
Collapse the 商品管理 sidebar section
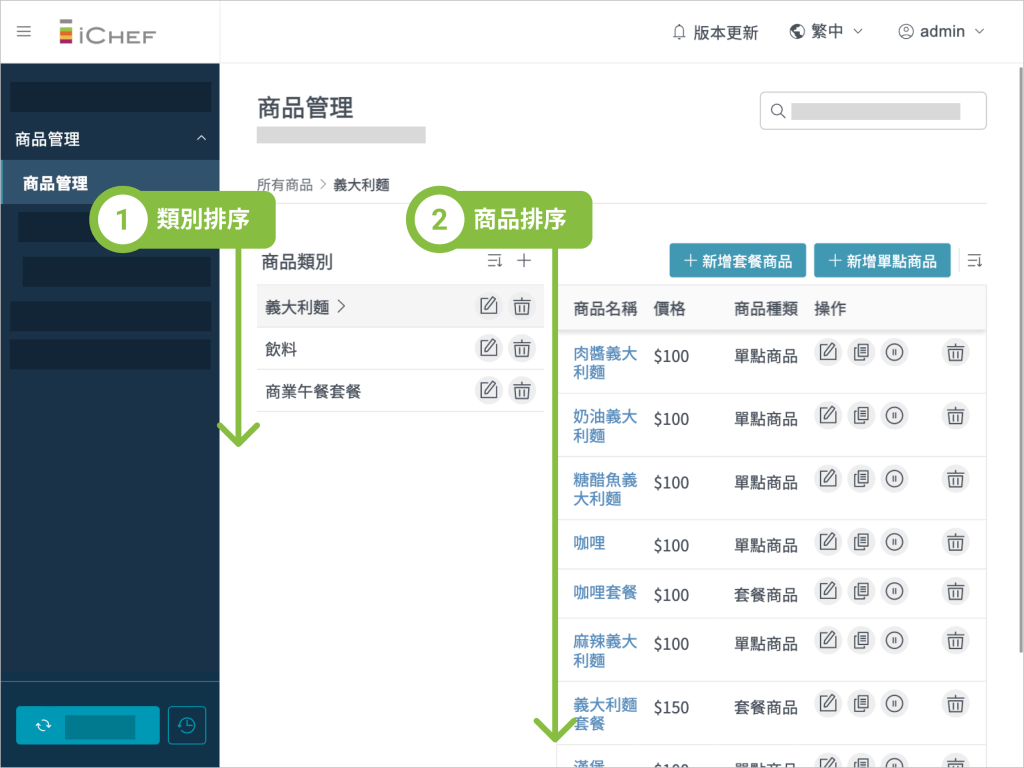(x=201, y=139)
